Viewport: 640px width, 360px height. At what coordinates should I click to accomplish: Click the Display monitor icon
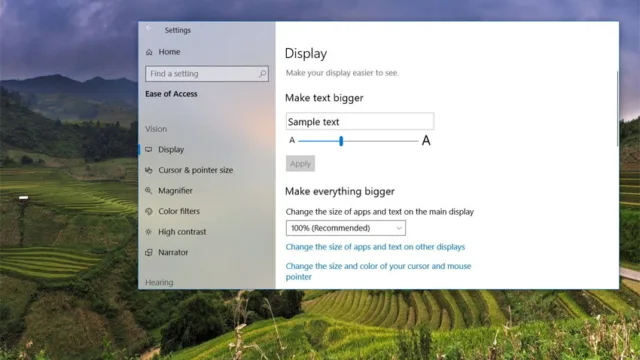pyautogui.click(x=149, y=149)
